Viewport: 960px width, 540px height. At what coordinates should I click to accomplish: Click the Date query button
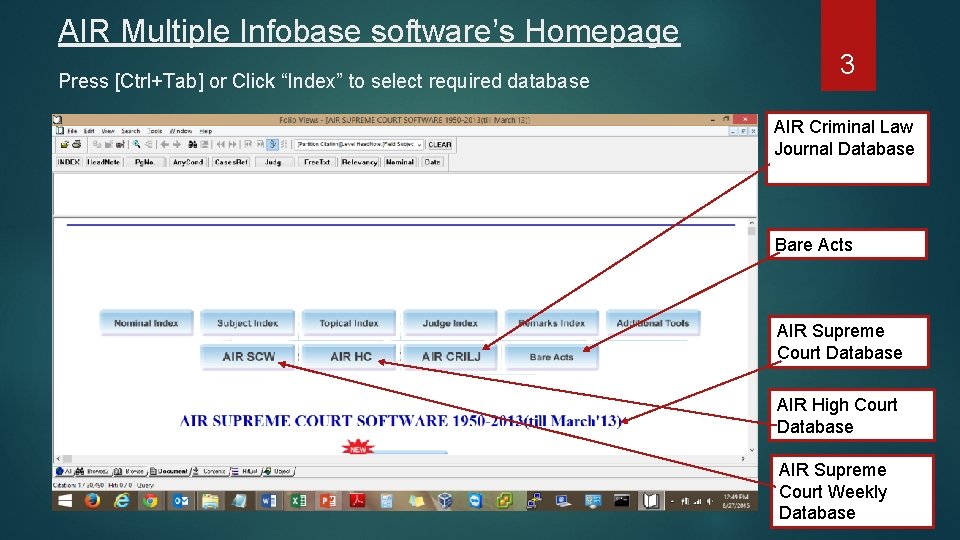point(432,162)
